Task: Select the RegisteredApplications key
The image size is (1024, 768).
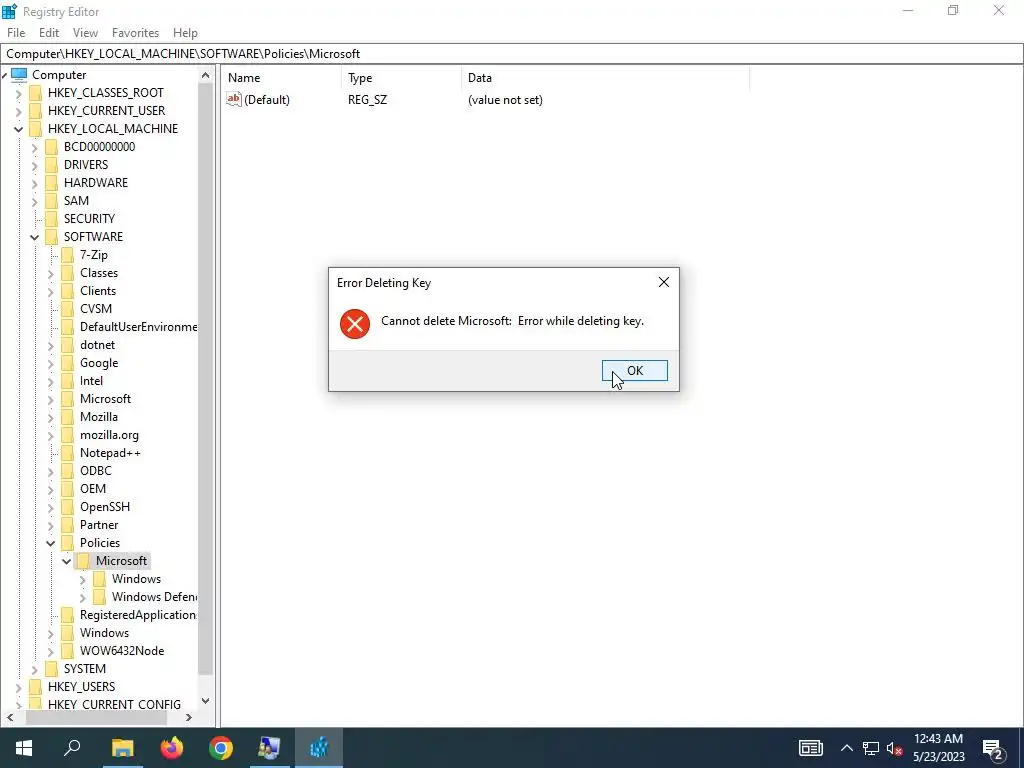Action: point(138,615)
